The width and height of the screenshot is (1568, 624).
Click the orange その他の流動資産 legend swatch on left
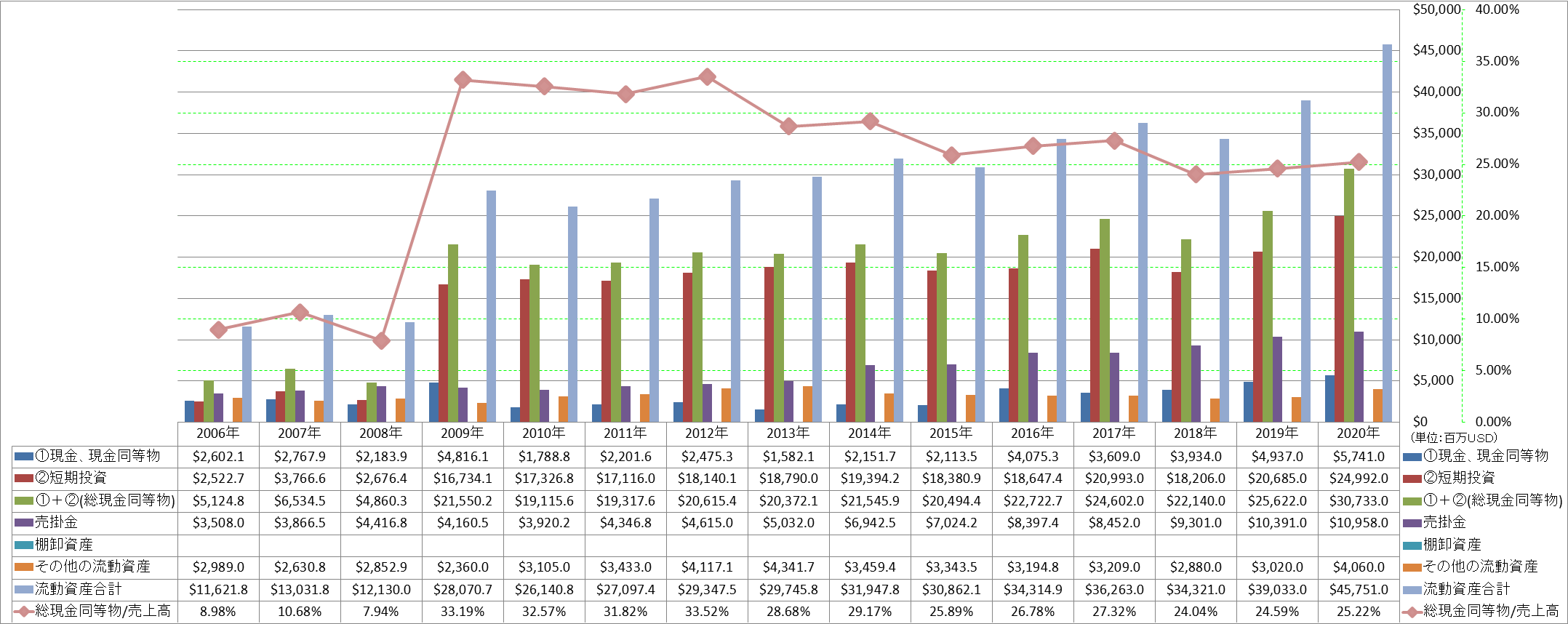pos(25,567)
